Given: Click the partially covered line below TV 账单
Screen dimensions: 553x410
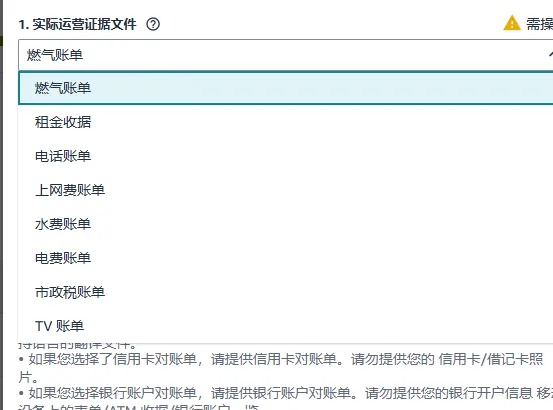Looking at the screenshot, I should [x=78, y=345].
